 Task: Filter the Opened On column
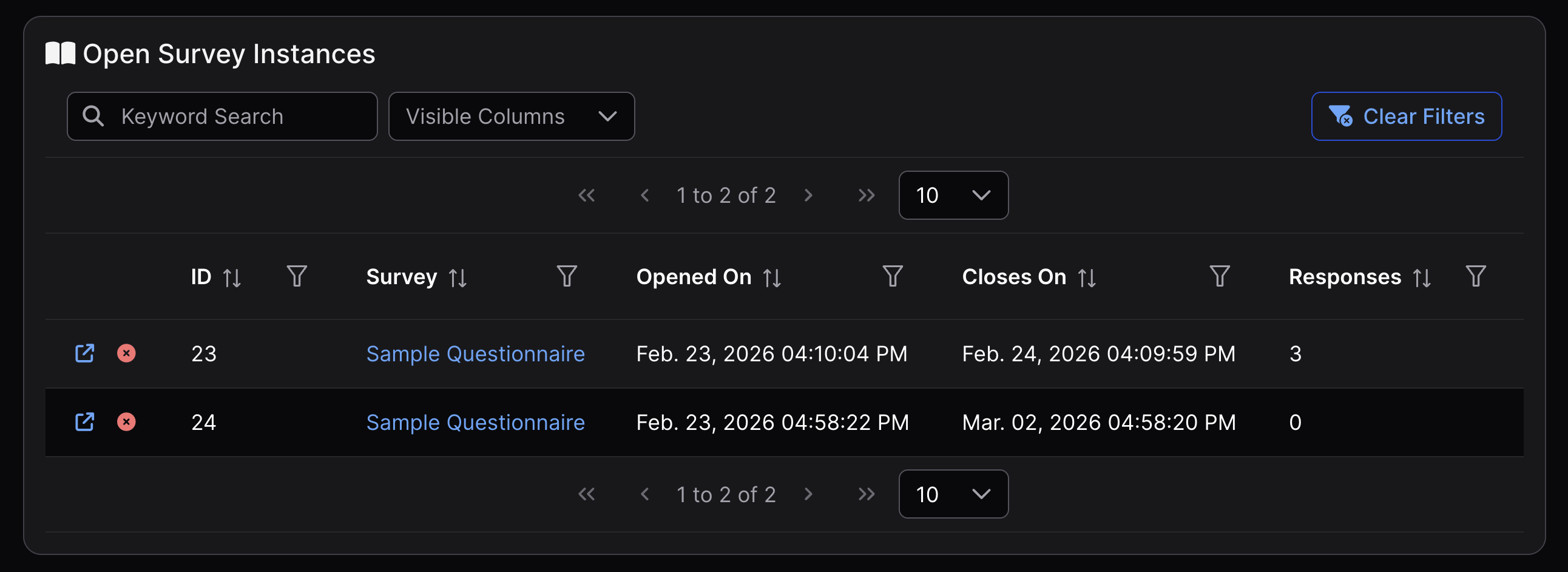[x=893, y=276]
